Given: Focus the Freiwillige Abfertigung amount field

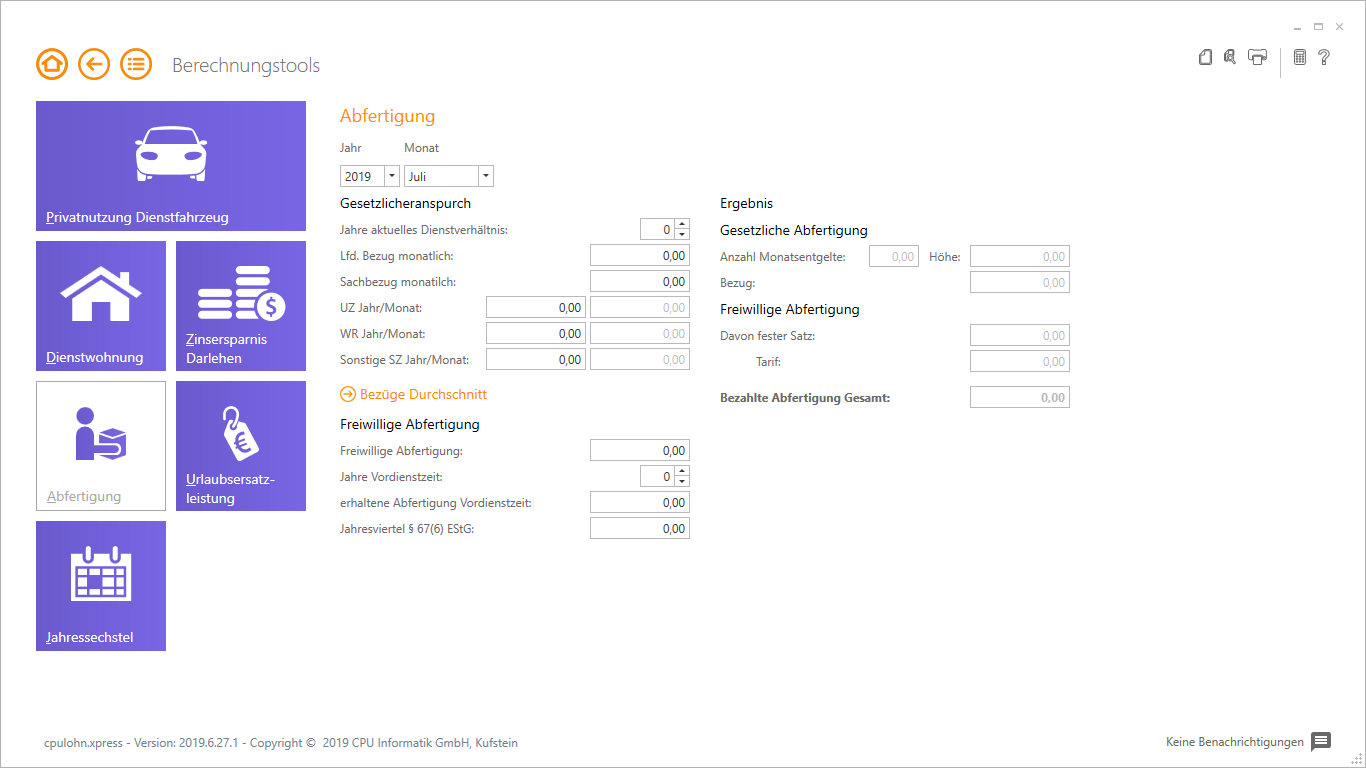Looking at the screenshot, I should (640, 451).
